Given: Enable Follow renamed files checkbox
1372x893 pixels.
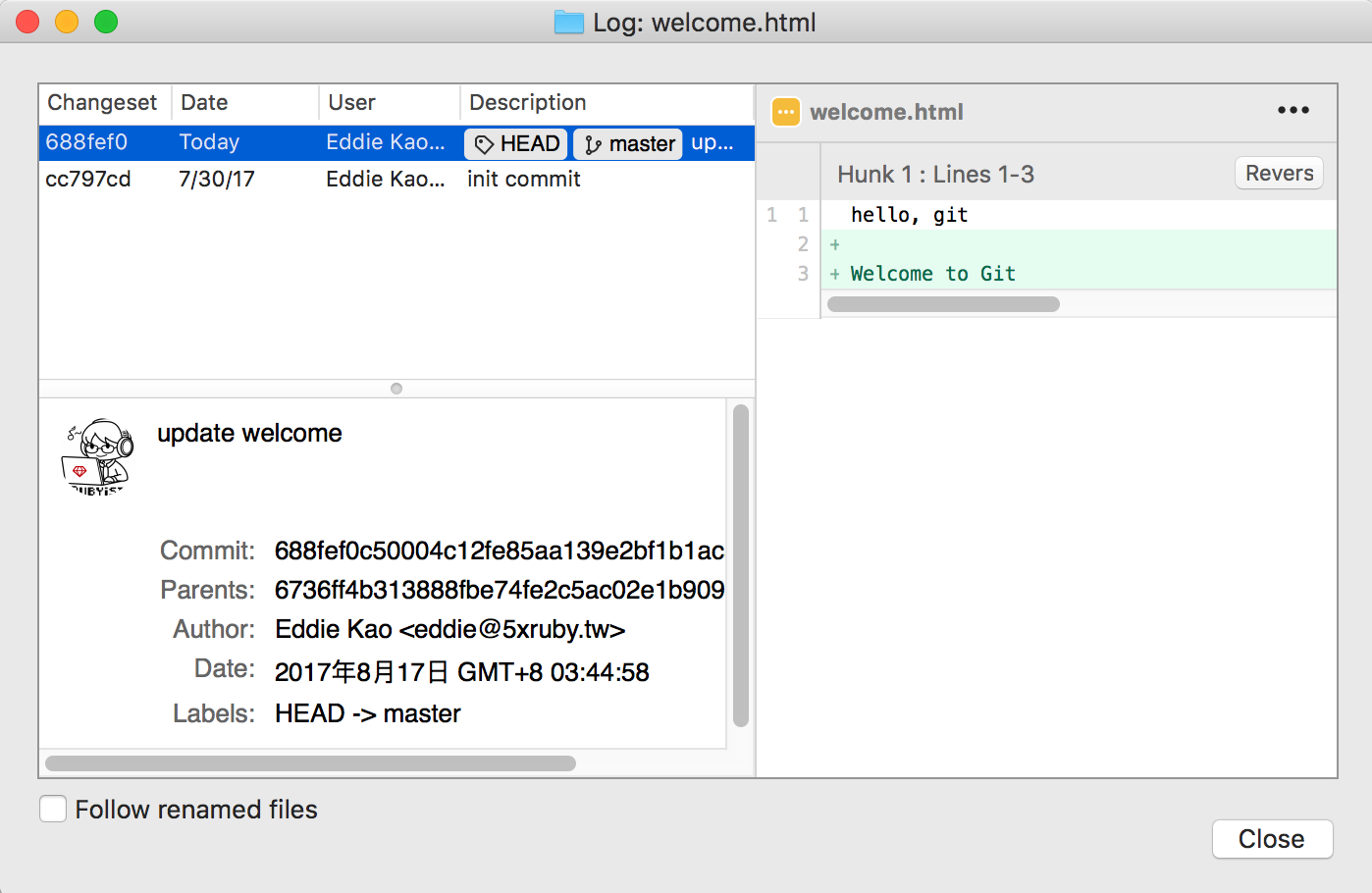Looking at the screenshot, I should click(x=53, y=809).
